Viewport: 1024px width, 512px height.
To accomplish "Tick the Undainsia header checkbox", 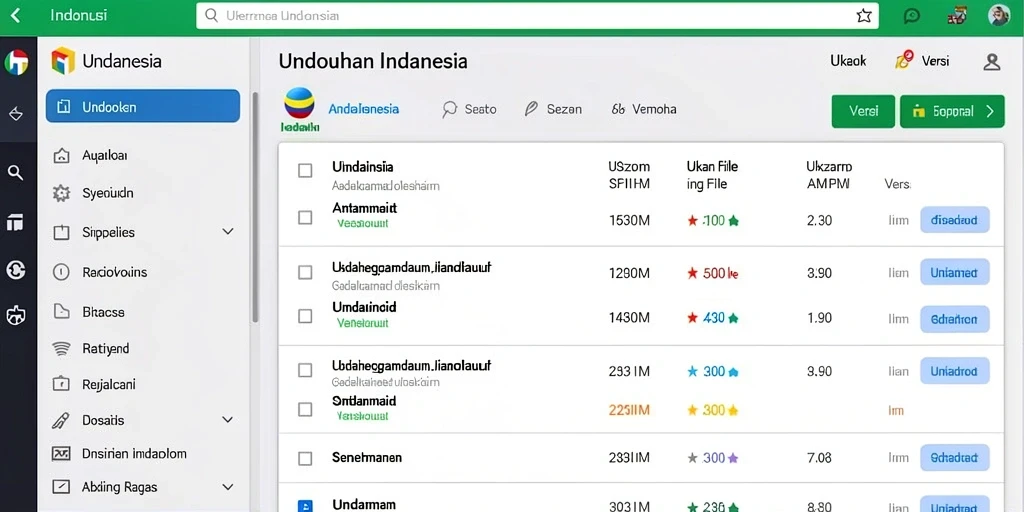I will click(305, 170).
